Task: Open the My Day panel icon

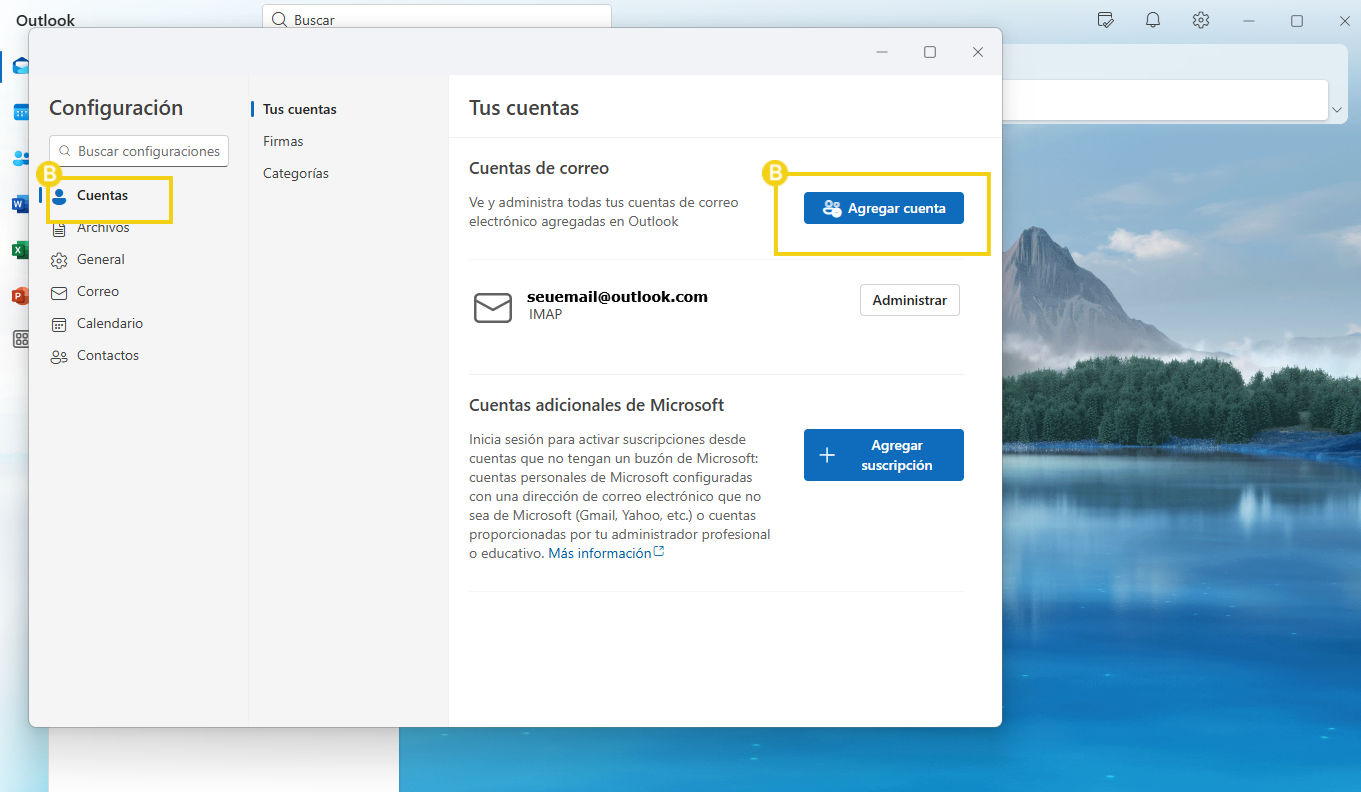Action: tap(1105, 20)
